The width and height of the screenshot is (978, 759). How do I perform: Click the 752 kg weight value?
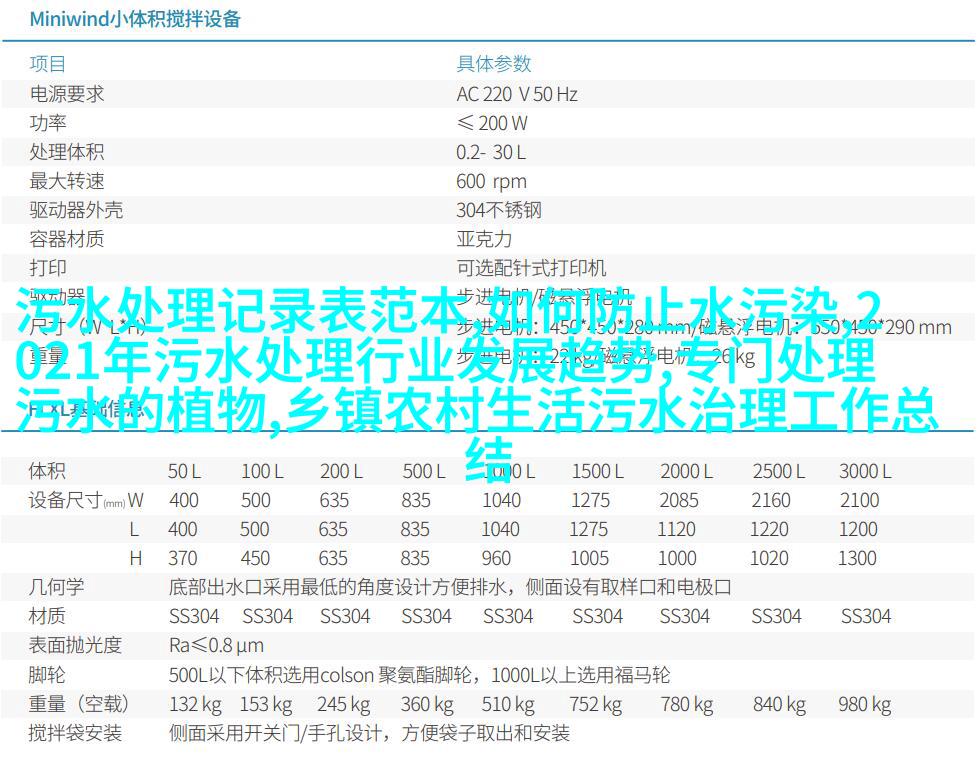[x=596, y=705]
